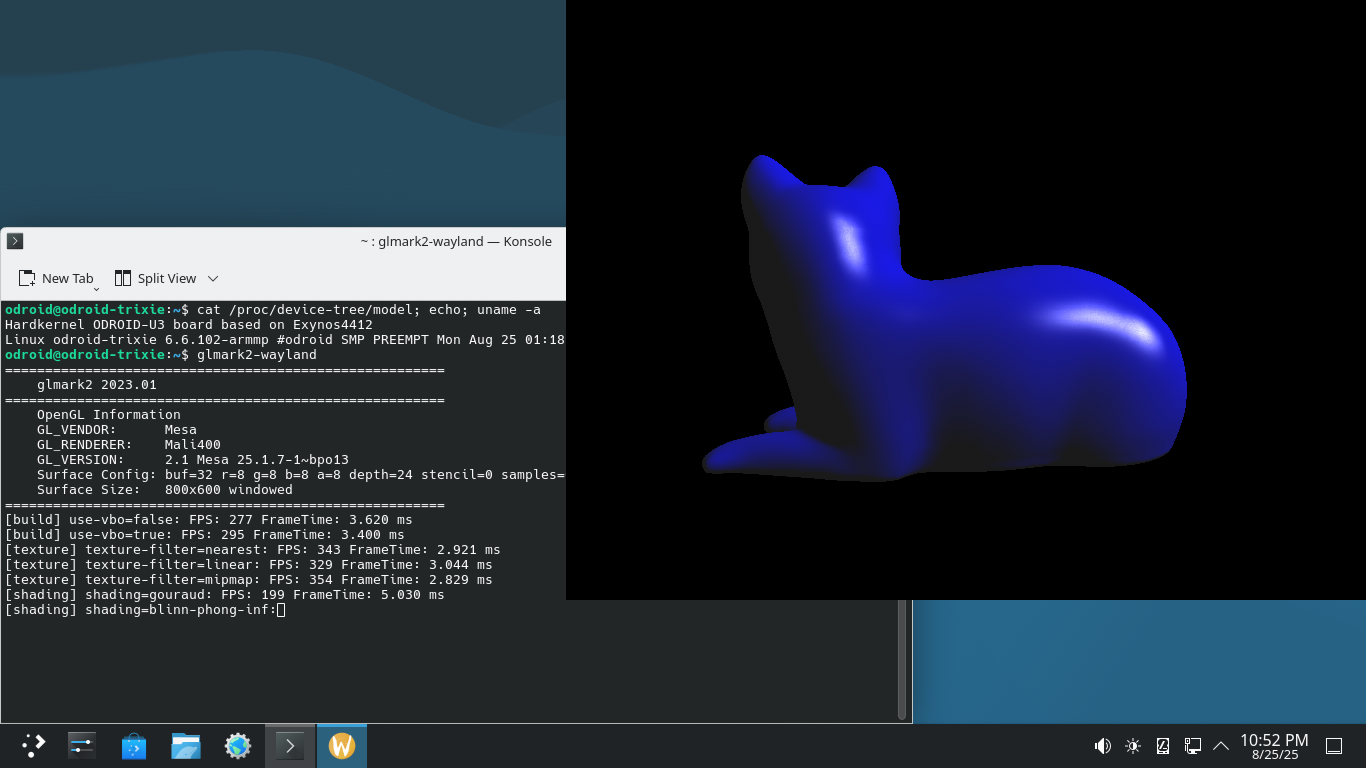Click the Split View button

[x=156, y=279]
